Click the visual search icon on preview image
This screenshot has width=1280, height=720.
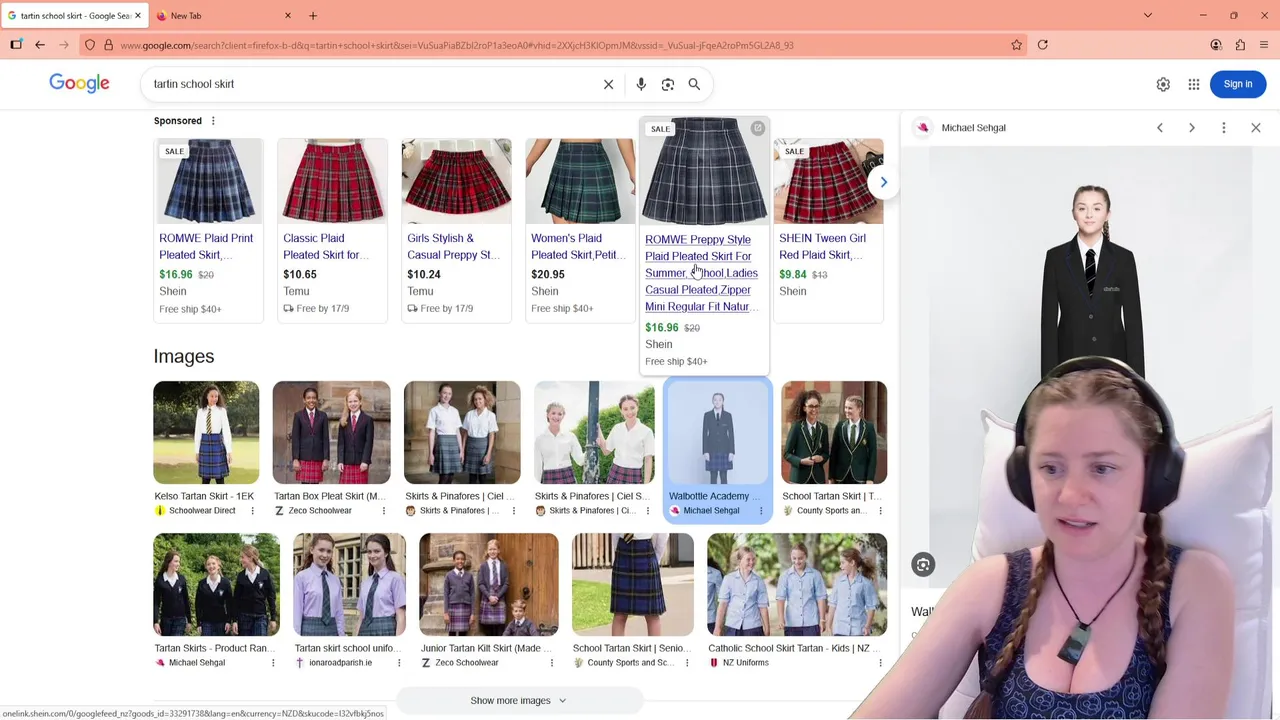point(923,565)
